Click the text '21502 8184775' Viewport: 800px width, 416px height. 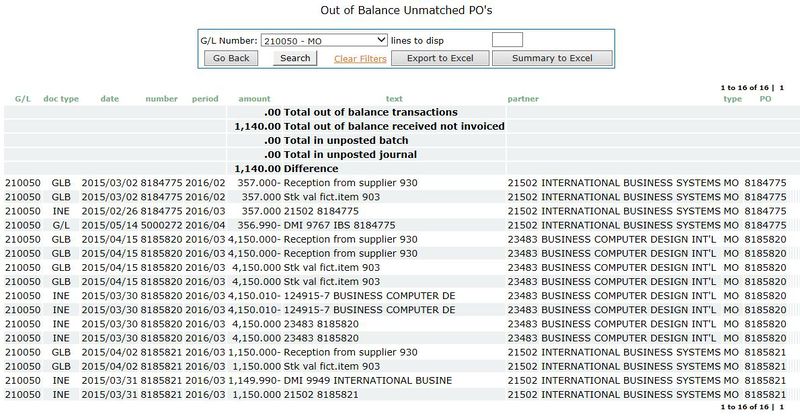(x=321, y=211)
